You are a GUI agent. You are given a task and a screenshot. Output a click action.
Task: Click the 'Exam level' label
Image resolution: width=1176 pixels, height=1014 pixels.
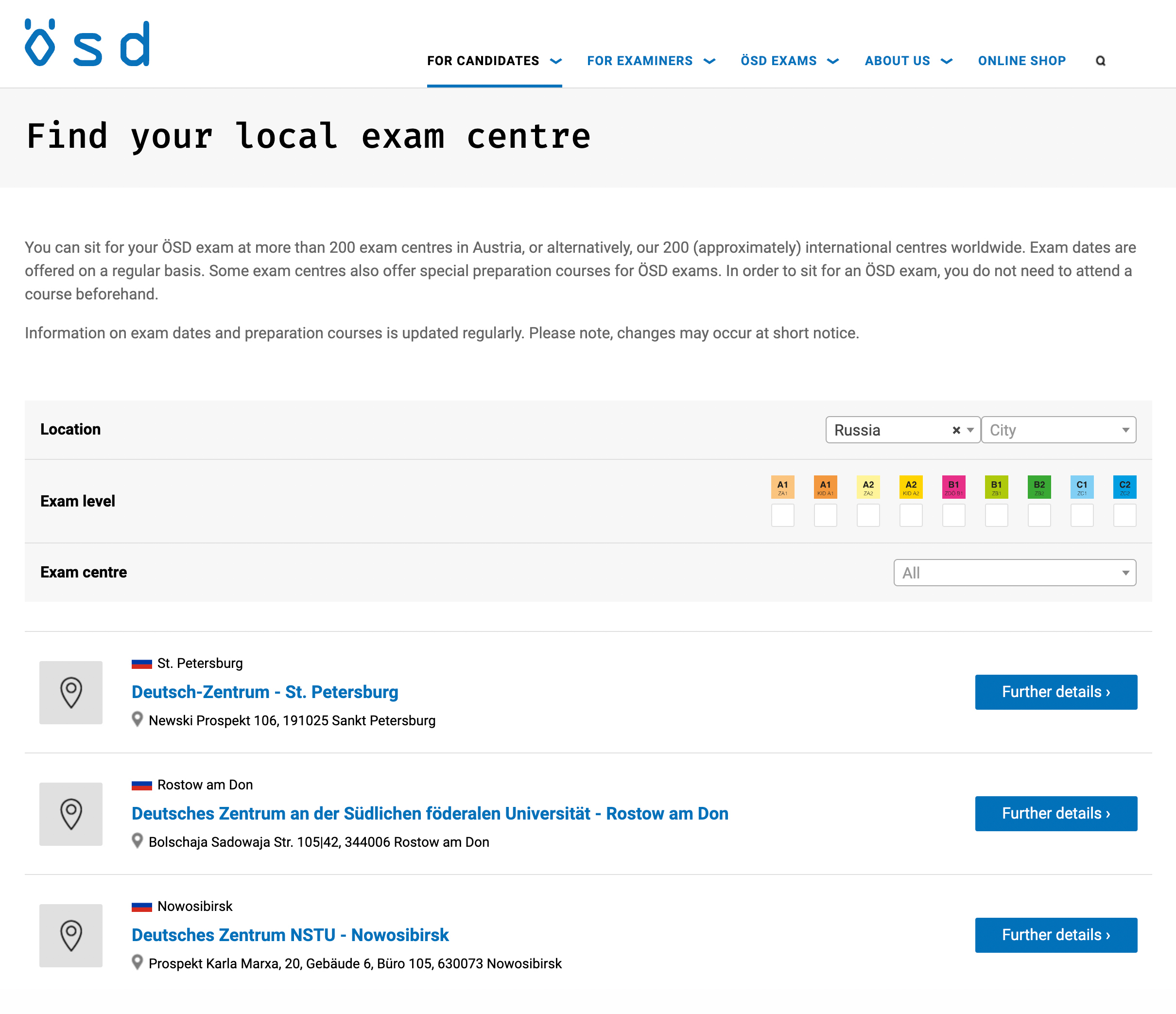pyautogui.click(x=78, y=501)
